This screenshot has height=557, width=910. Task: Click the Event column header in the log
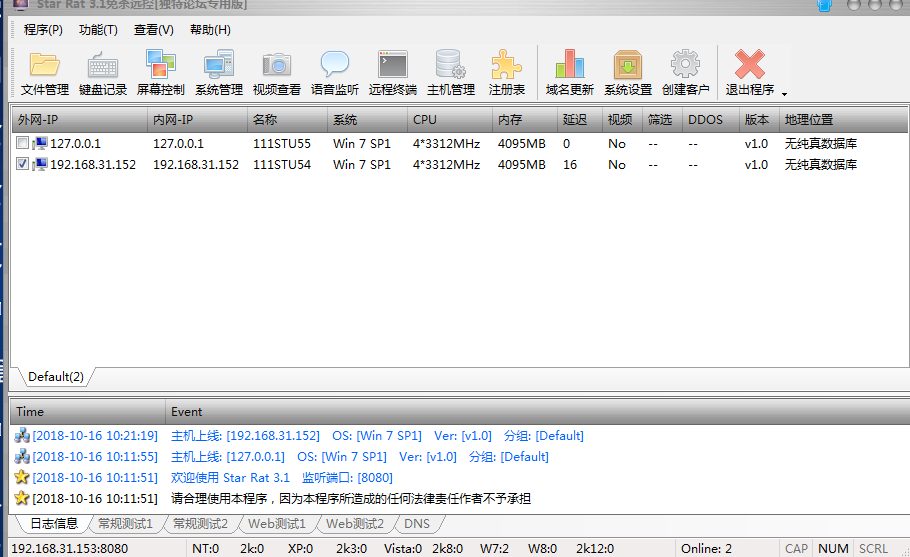tap(537, 412)
